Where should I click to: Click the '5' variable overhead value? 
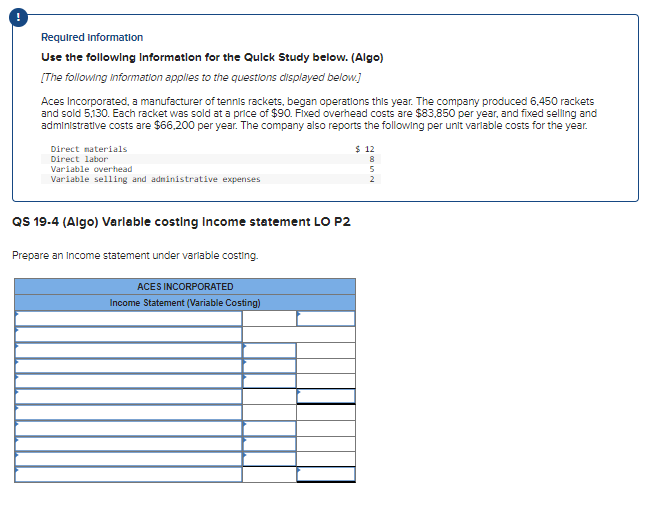click(x=372, y=169)
